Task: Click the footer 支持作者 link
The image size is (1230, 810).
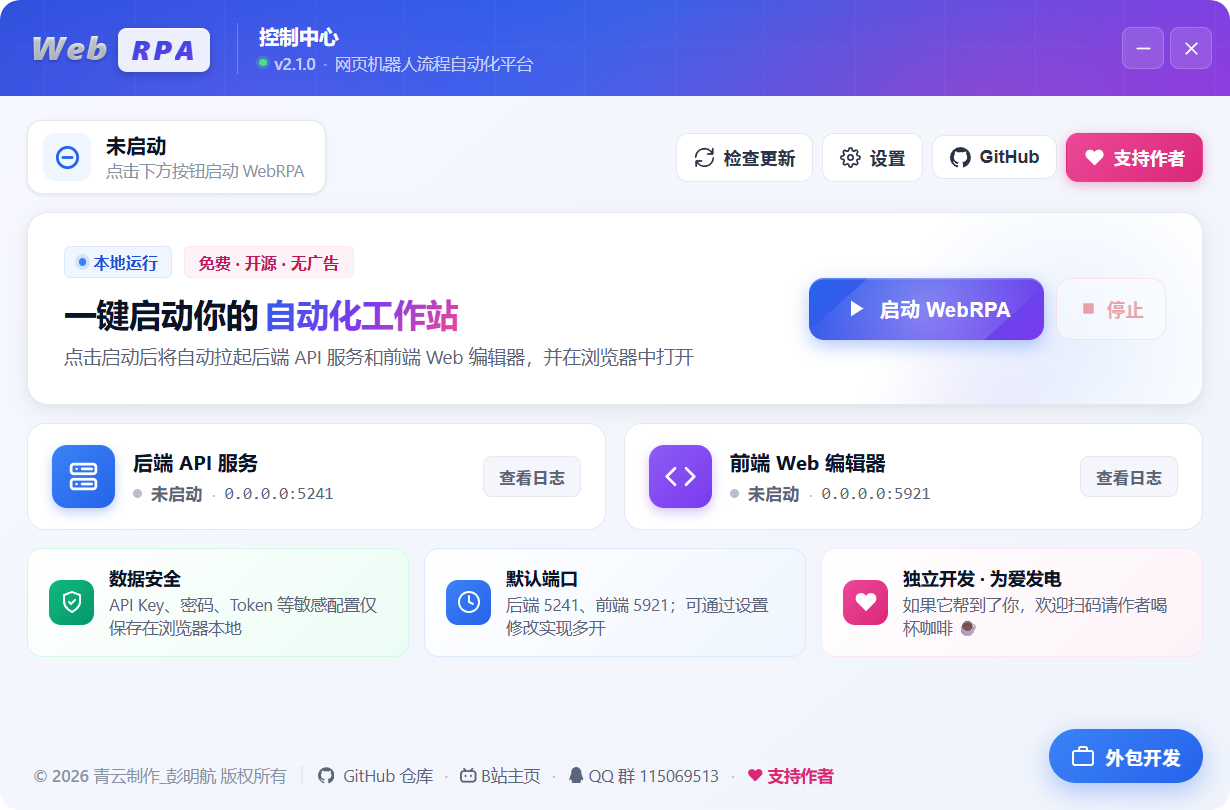Action: click(791, 775)
